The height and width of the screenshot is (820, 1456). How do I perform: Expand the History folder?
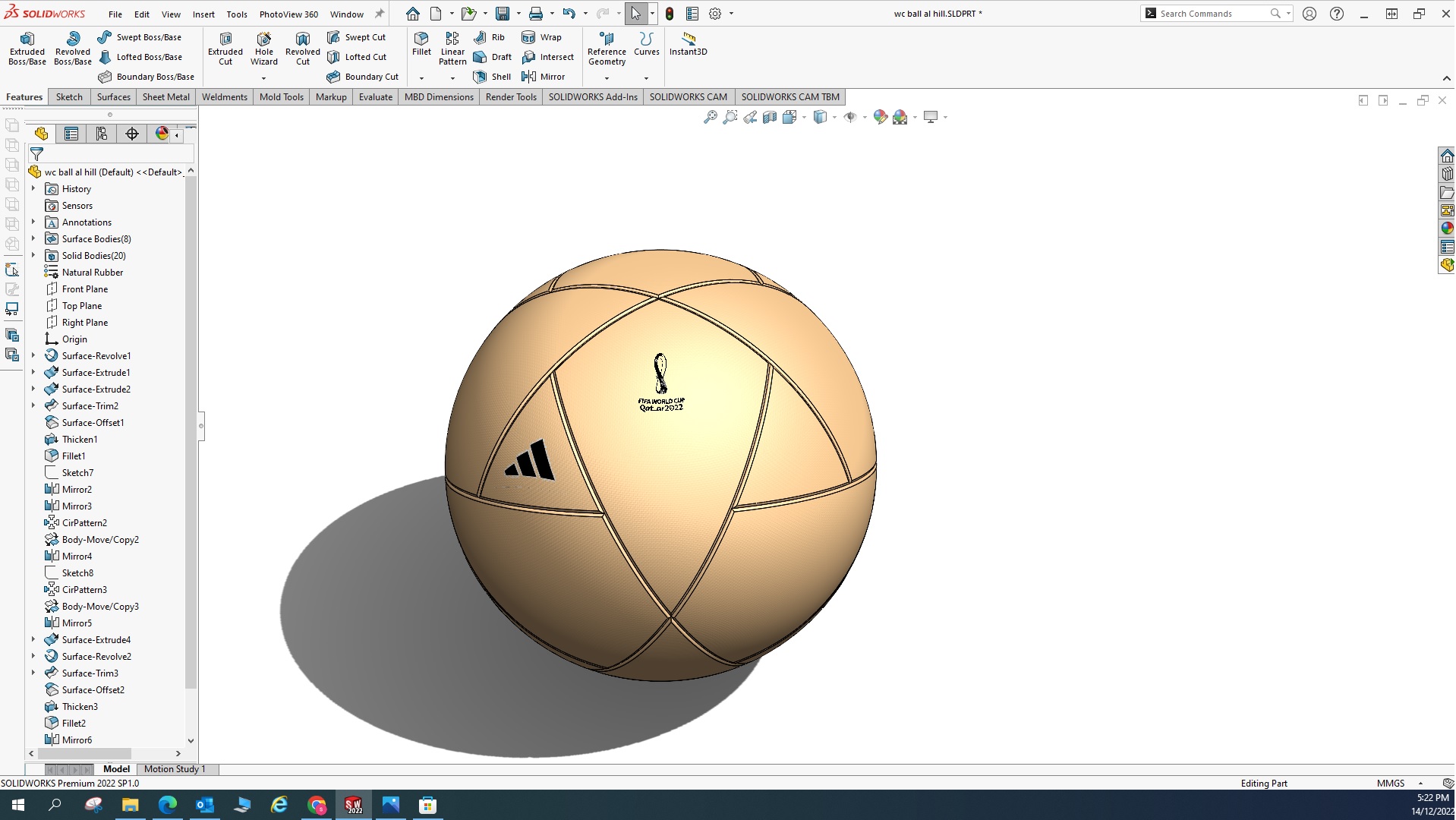33,188
